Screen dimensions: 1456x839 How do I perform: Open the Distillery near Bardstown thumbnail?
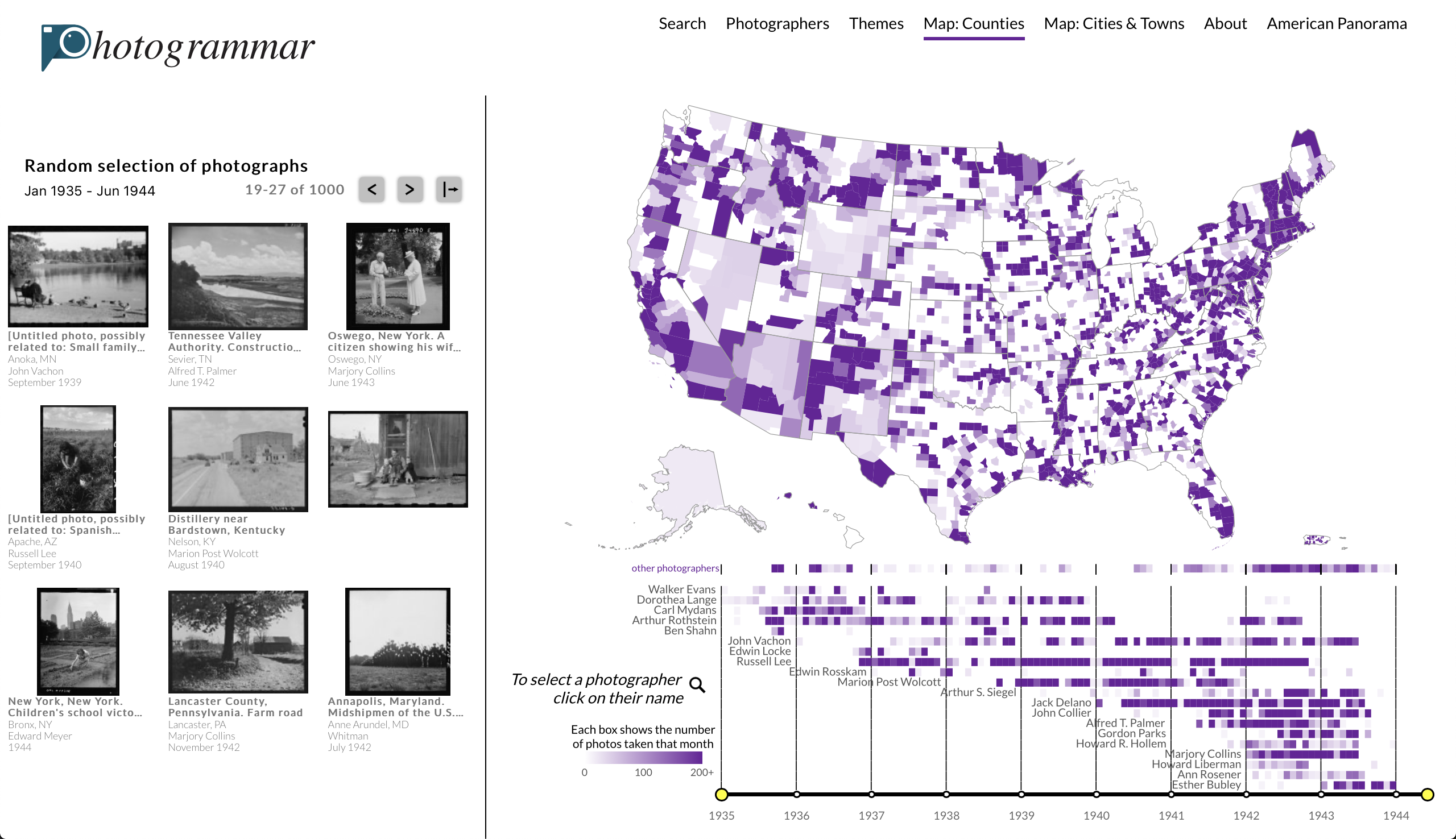tap(238, 459)
